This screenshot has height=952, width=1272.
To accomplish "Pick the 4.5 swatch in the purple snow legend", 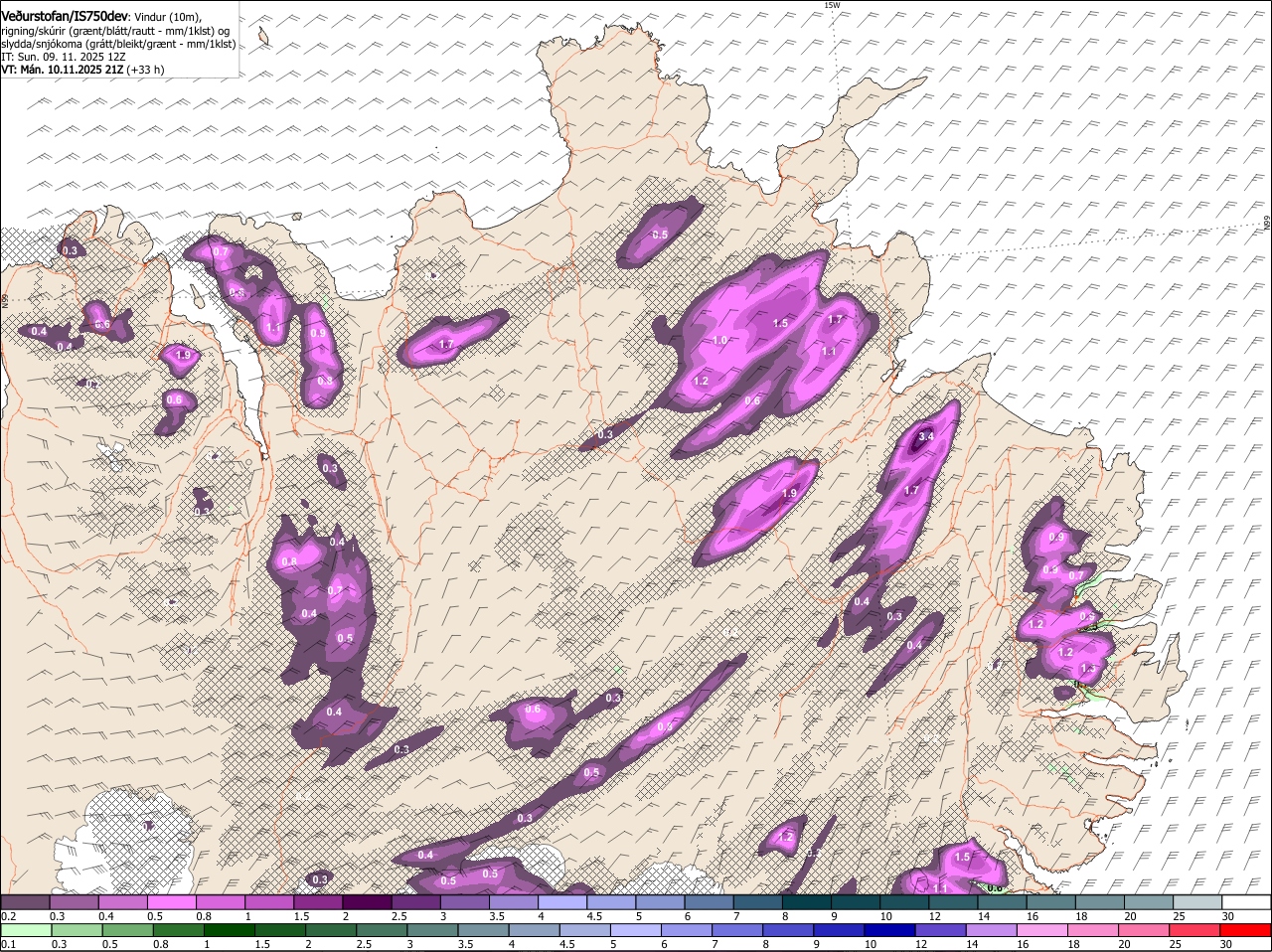I will coord(610,901).
